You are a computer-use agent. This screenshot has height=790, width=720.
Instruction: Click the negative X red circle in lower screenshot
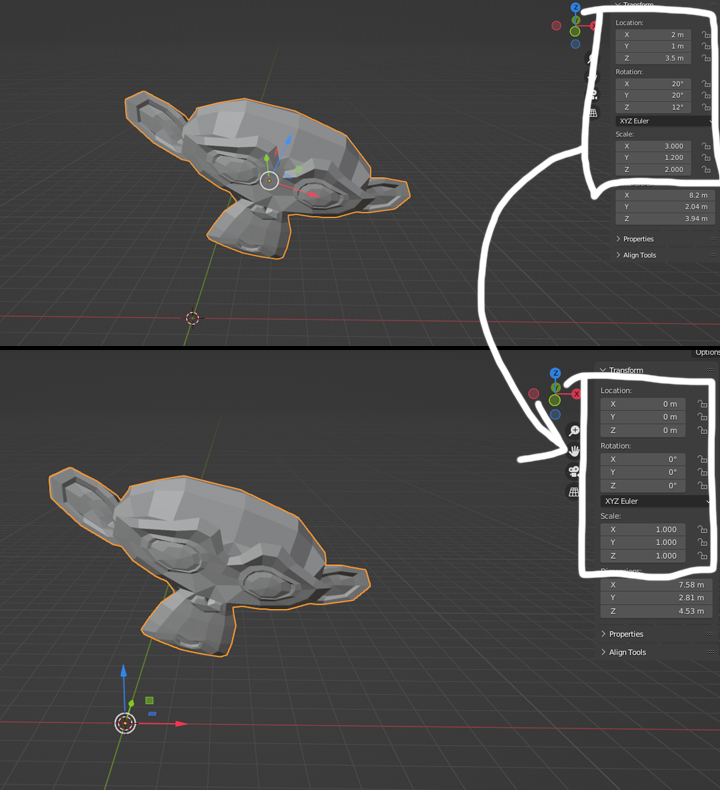tap(534, 393)
